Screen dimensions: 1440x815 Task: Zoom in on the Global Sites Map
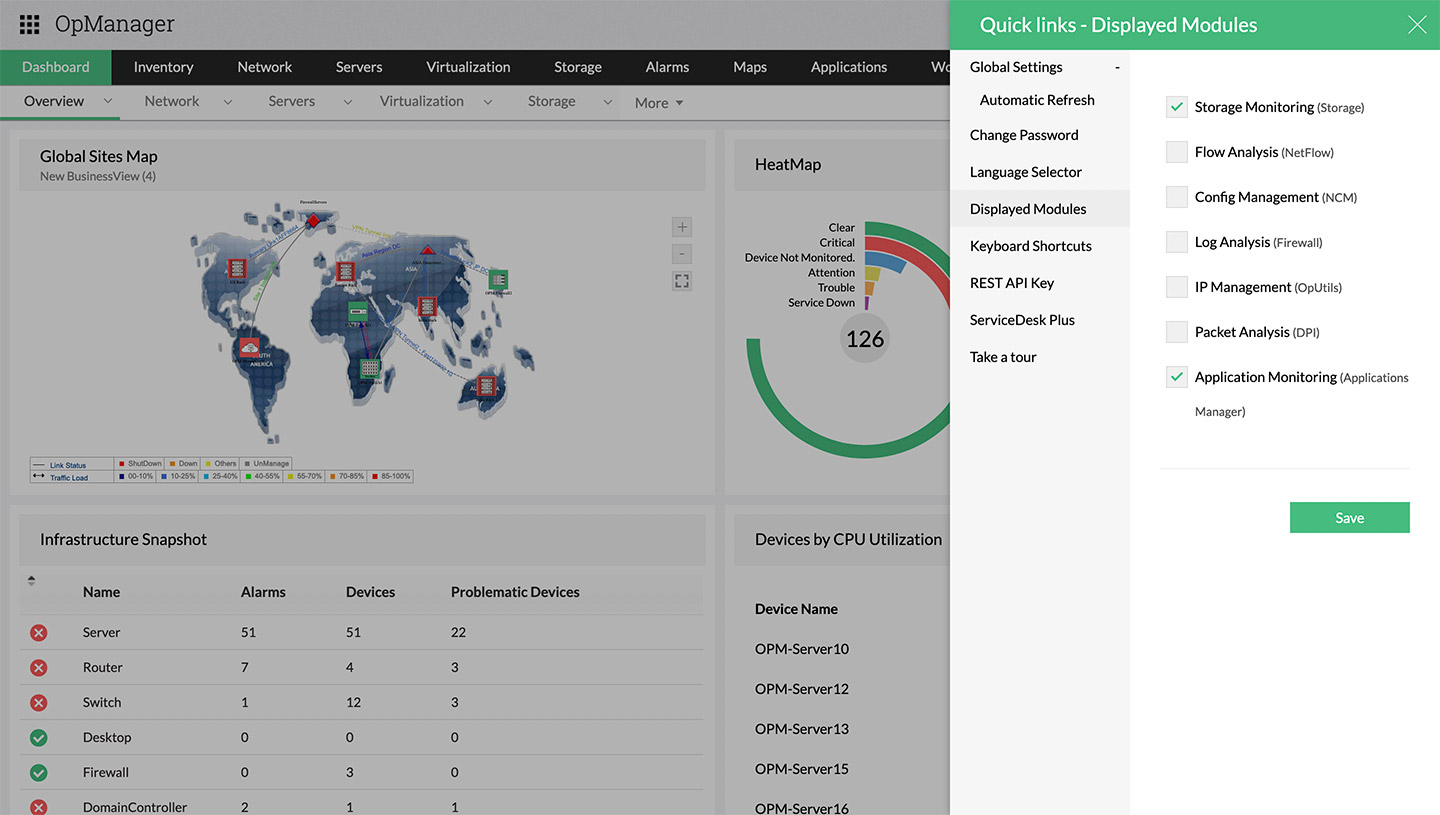[682, 227]
